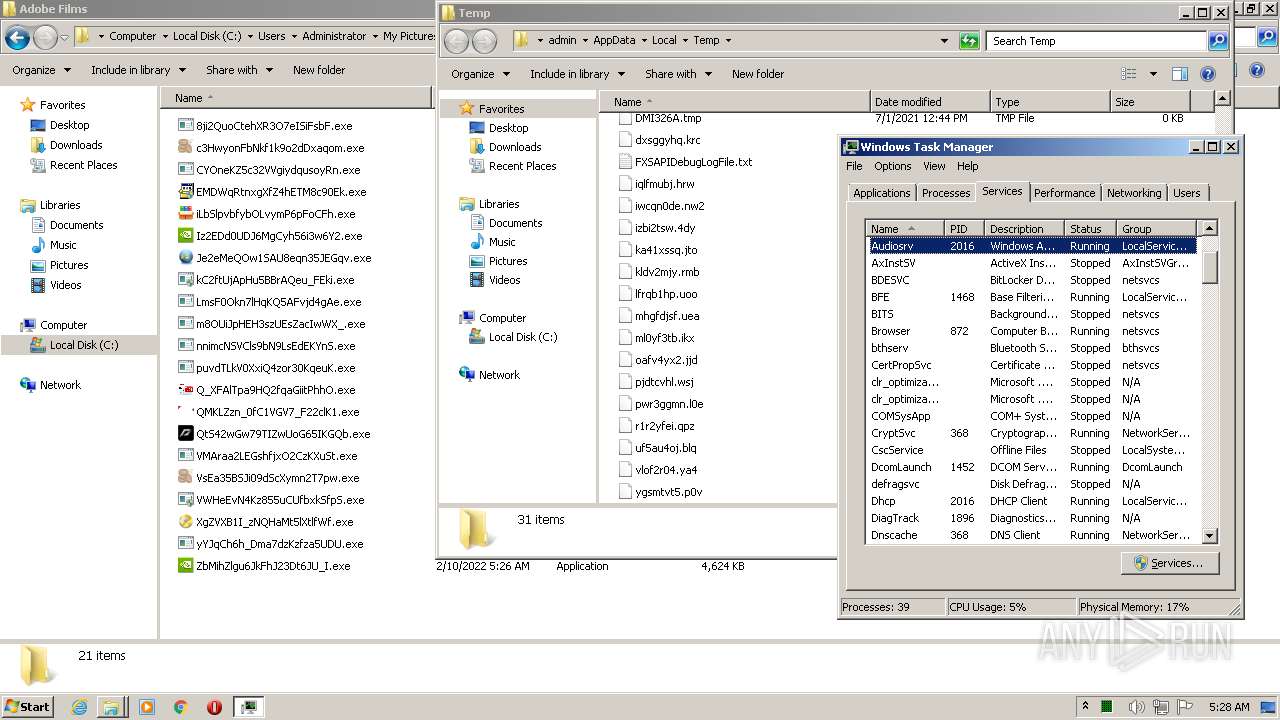Click the taskbar clock 5:28 AM
Screen dimensions: 1280x720
[1229, 707]
